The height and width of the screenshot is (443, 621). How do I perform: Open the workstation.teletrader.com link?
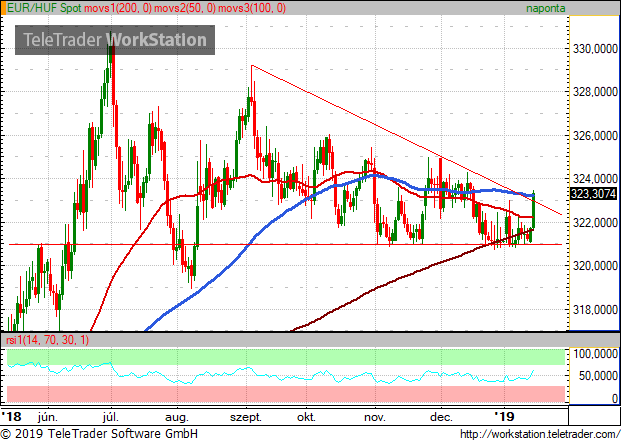(540, 435)
